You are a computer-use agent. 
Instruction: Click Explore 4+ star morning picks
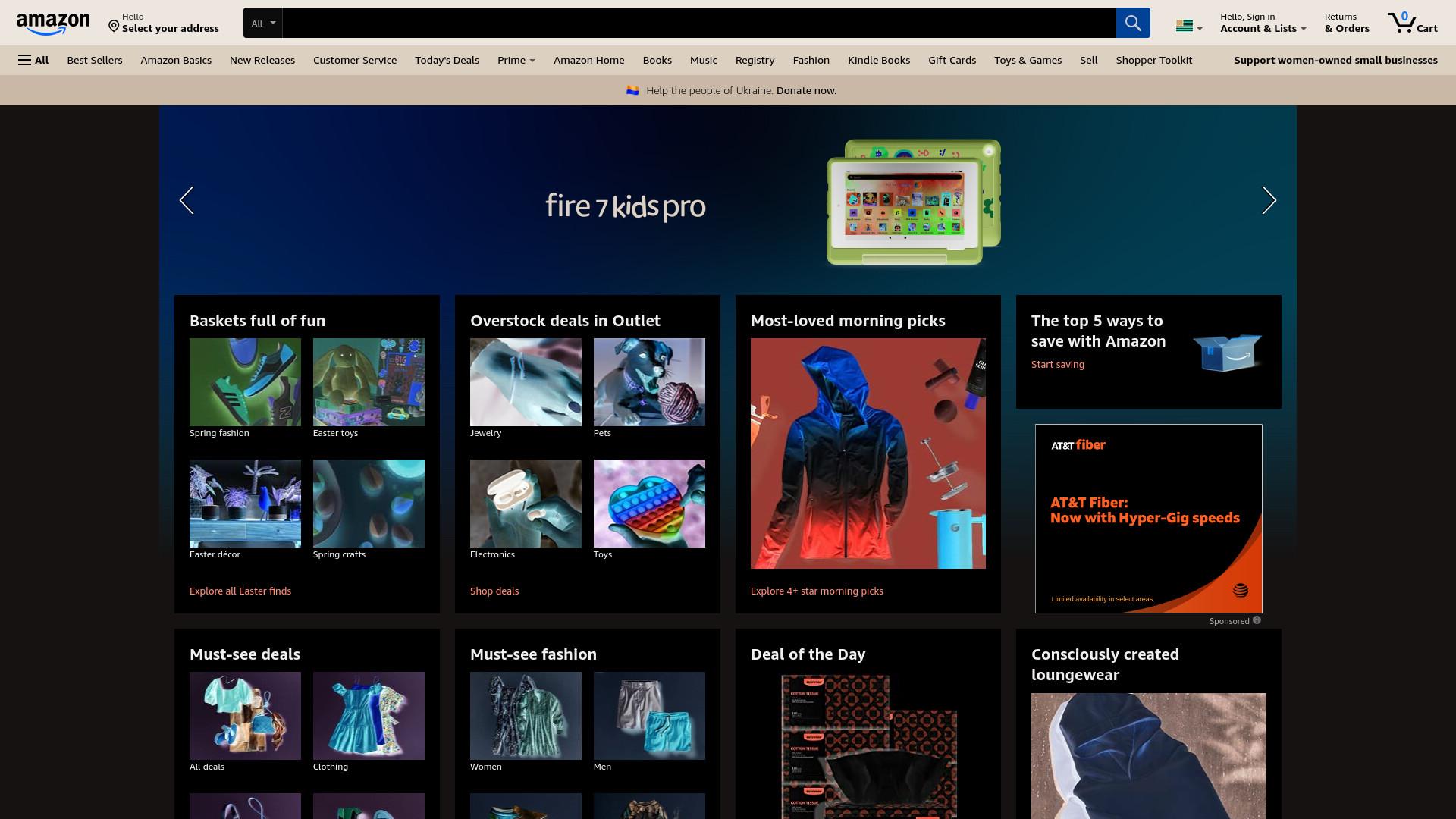[x=817, y=591]
